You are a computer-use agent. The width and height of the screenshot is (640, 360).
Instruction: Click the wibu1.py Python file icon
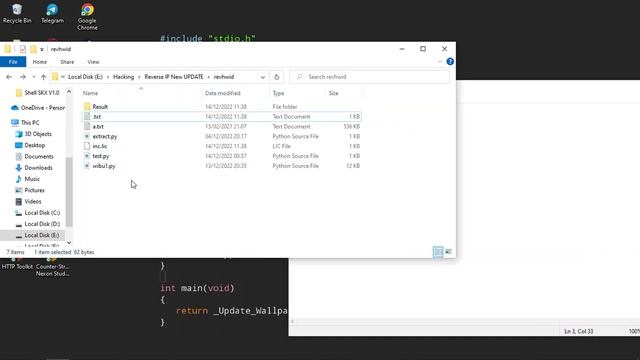[87, 166]
